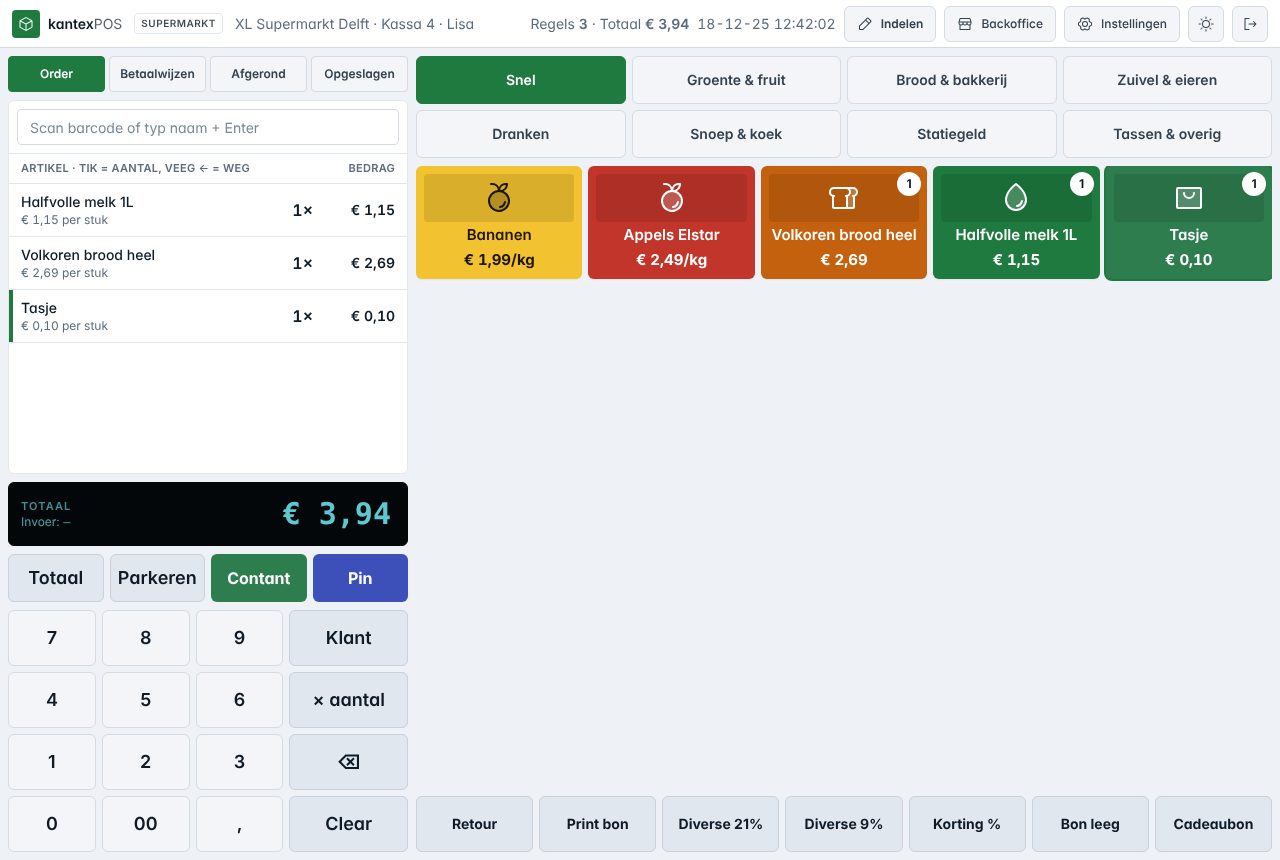Focus the scan barcode input field
The height and width of the screenshot is (860, 1280).
(208, 127)
